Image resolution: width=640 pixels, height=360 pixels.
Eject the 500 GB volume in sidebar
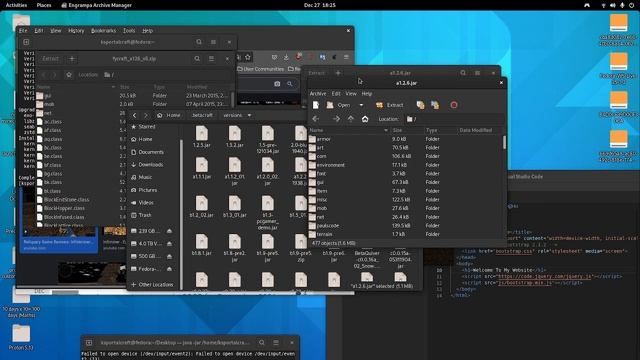coord(169,256)
